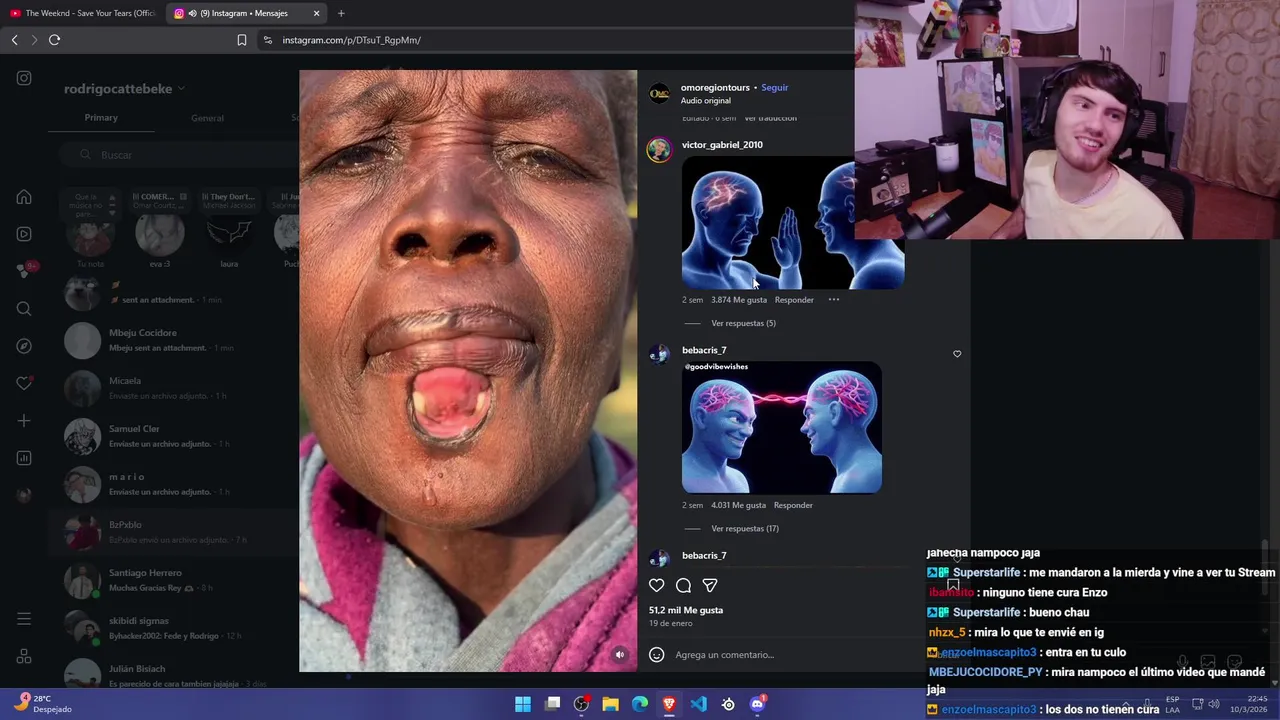Open the Samuel Cler conversation

175,436
